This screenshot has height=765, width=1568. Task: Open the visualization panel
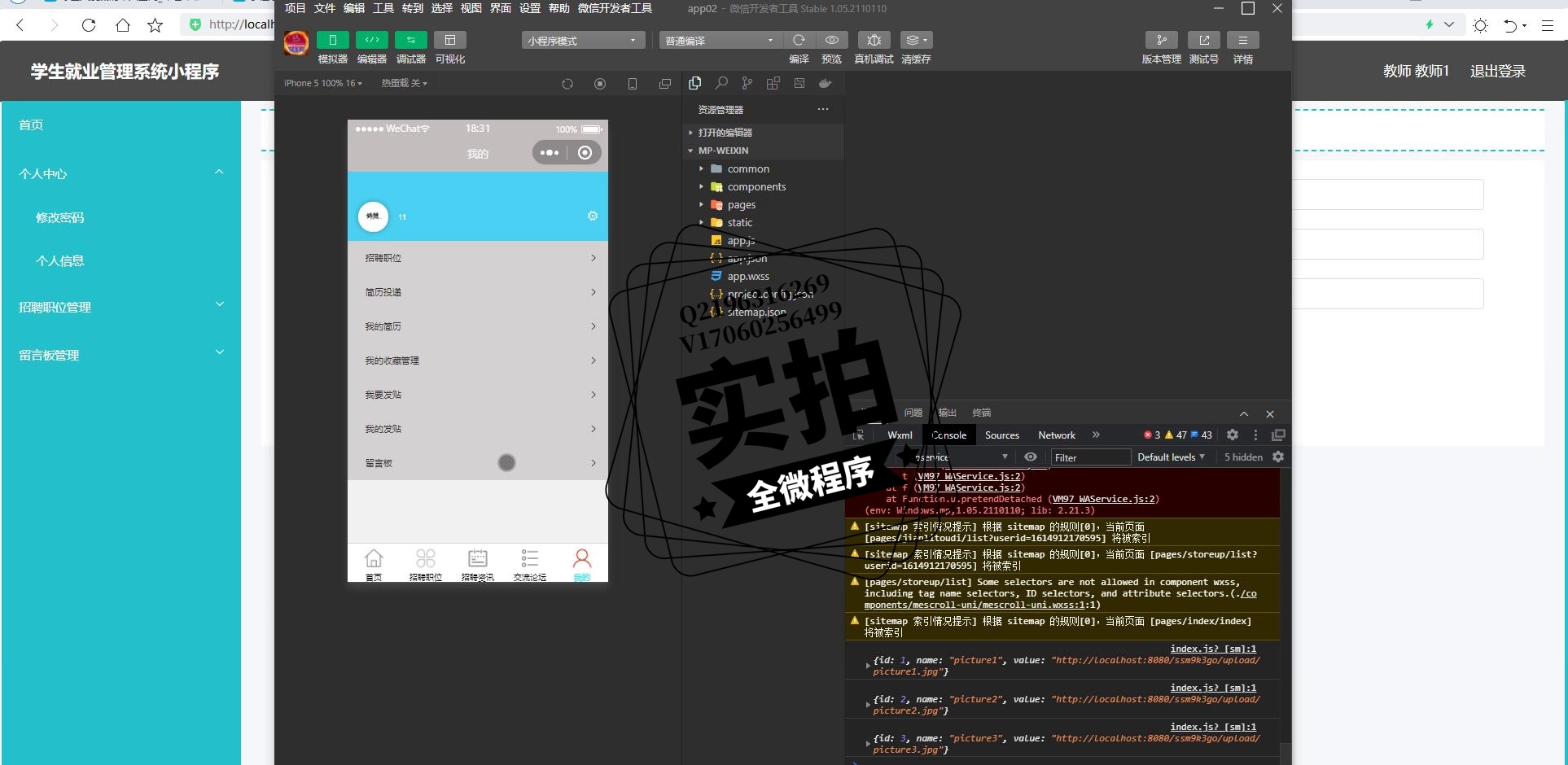pyautogui.click(x=449, y=40)
